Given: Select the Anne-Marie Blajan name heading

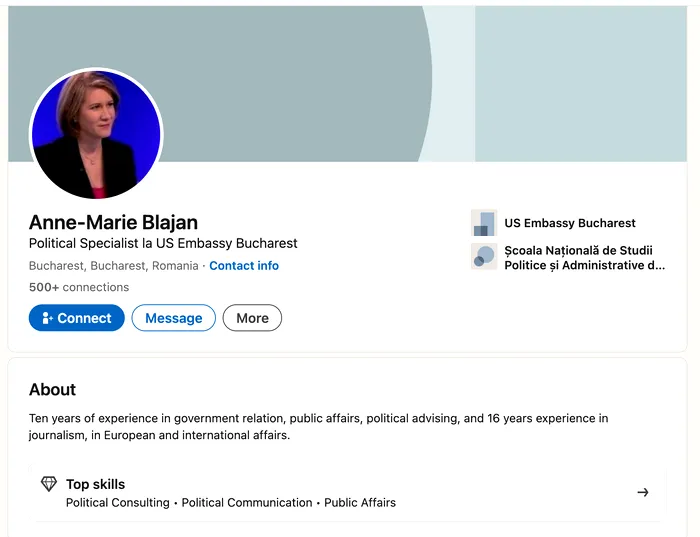Looking at the screenshot, I should click(113, 222).
